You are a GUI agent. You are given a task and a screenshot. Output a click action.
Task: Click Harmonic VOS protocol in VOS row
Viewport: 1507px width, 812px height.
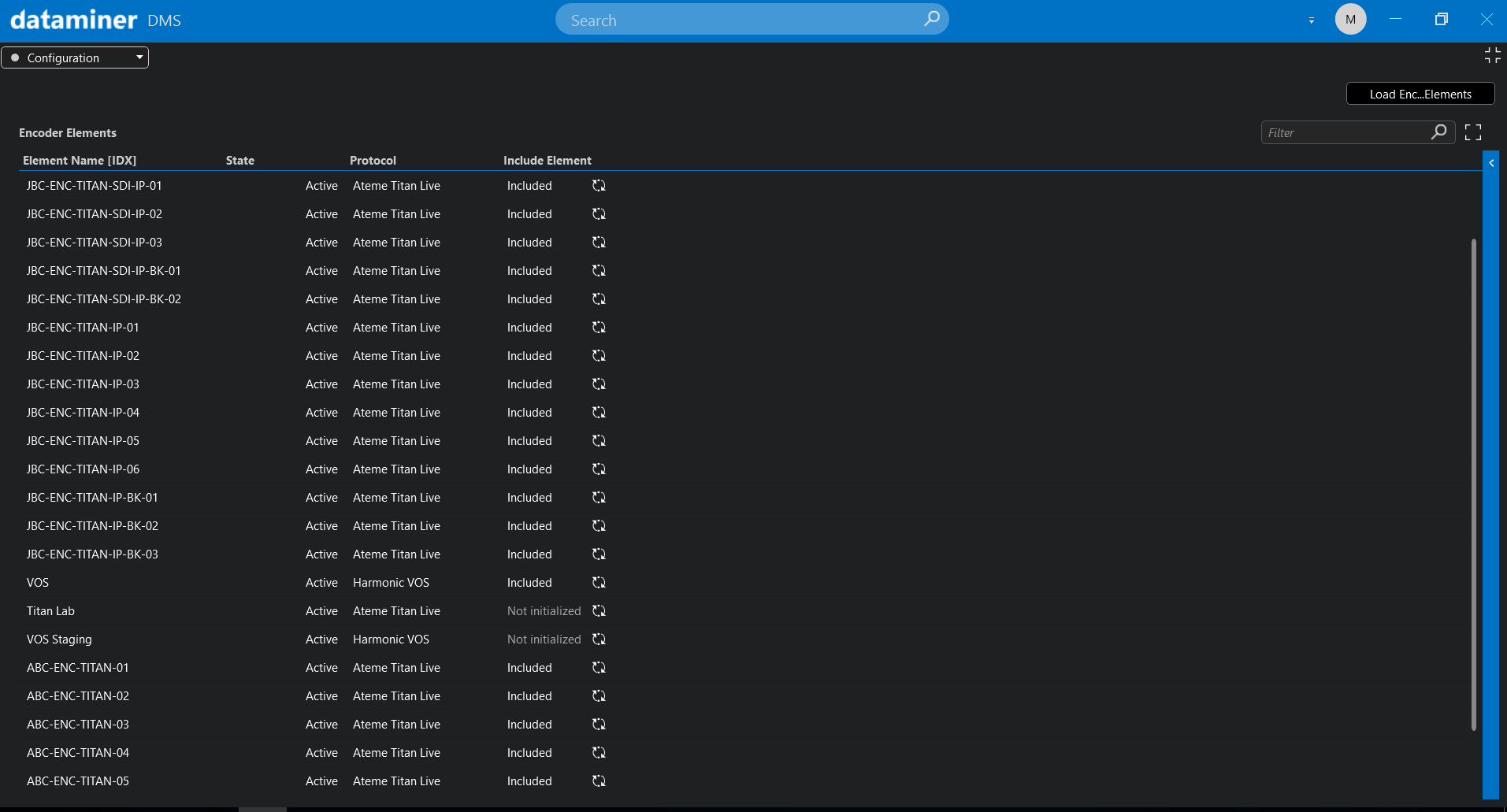coord(391,583)
